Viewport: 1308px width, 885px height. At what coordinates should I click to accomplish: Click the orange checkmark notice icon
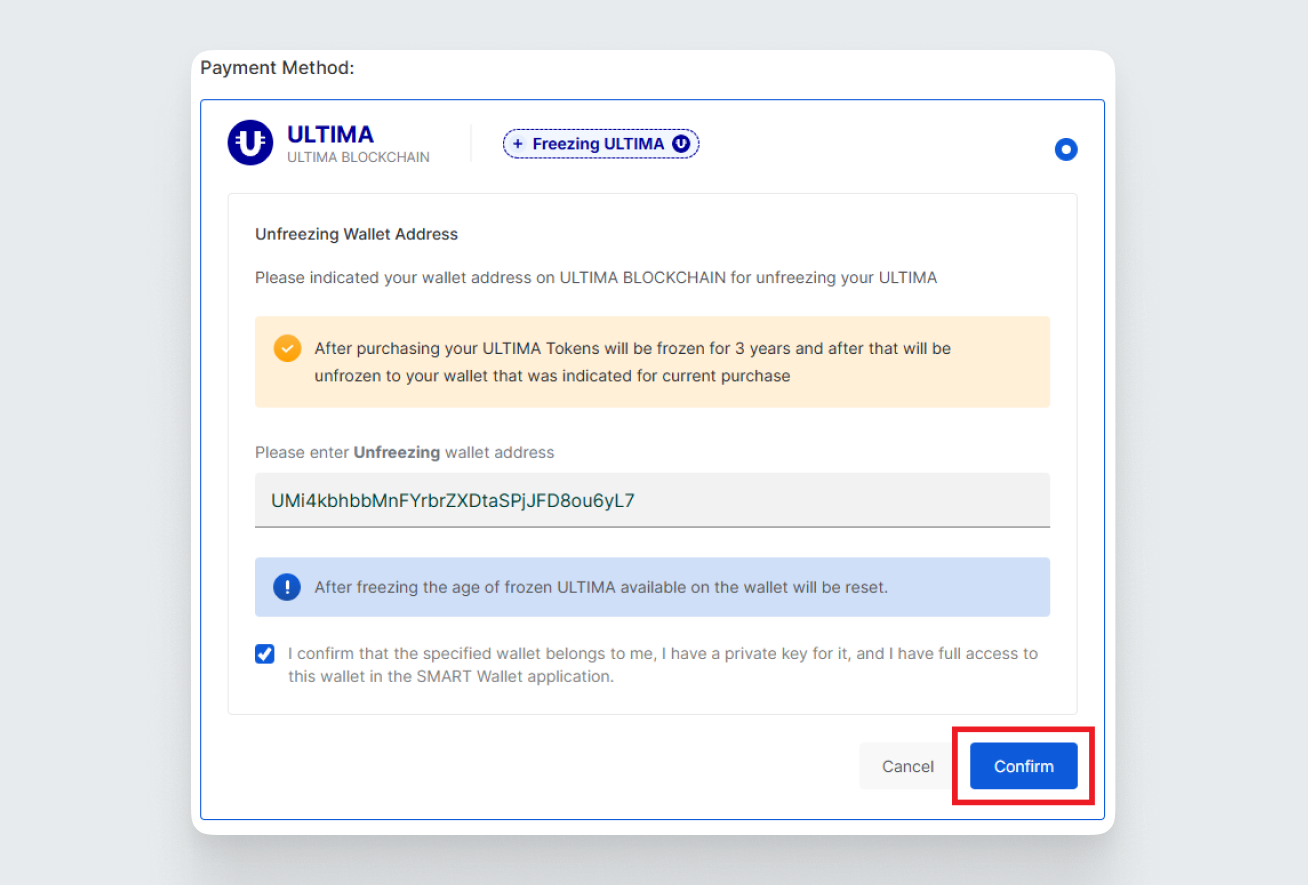coord(287,349)
